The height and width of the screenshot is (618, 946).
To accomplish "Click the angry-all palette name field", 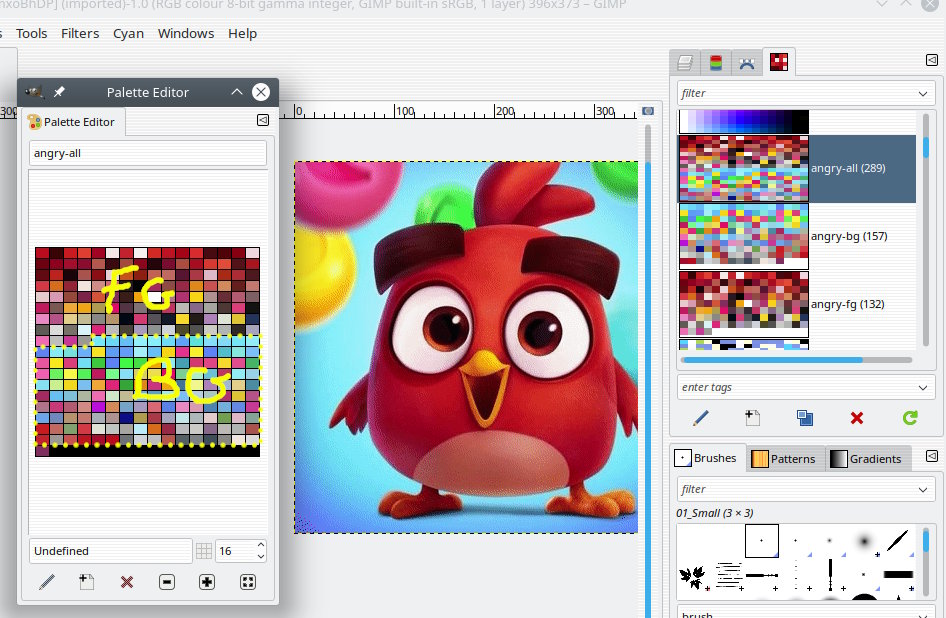I will [x=147, y=153].
